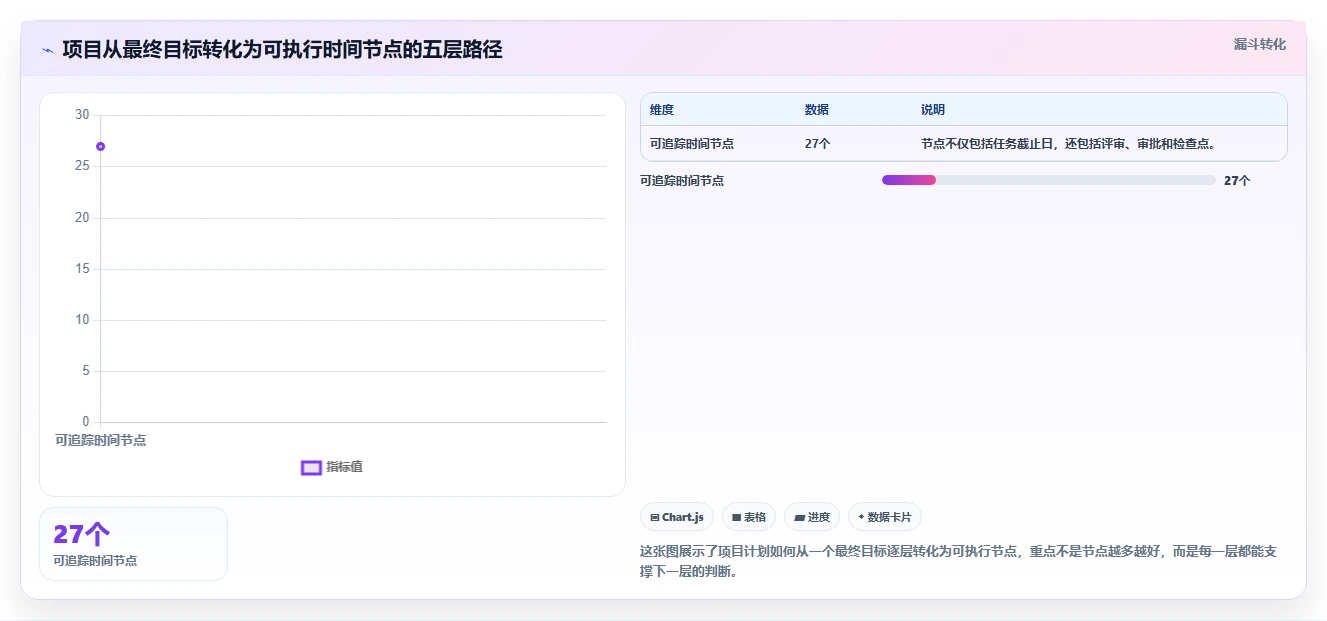This screenshot has height=621, width=1327.
Task: Select the Chart.js tag
Action: point(677,517)
